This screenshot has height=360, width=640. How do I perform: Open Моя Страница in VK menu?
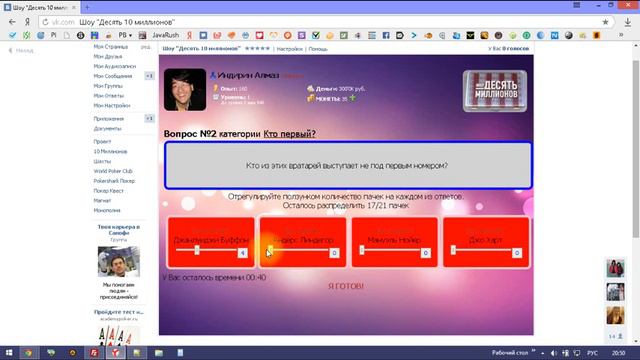111,47
